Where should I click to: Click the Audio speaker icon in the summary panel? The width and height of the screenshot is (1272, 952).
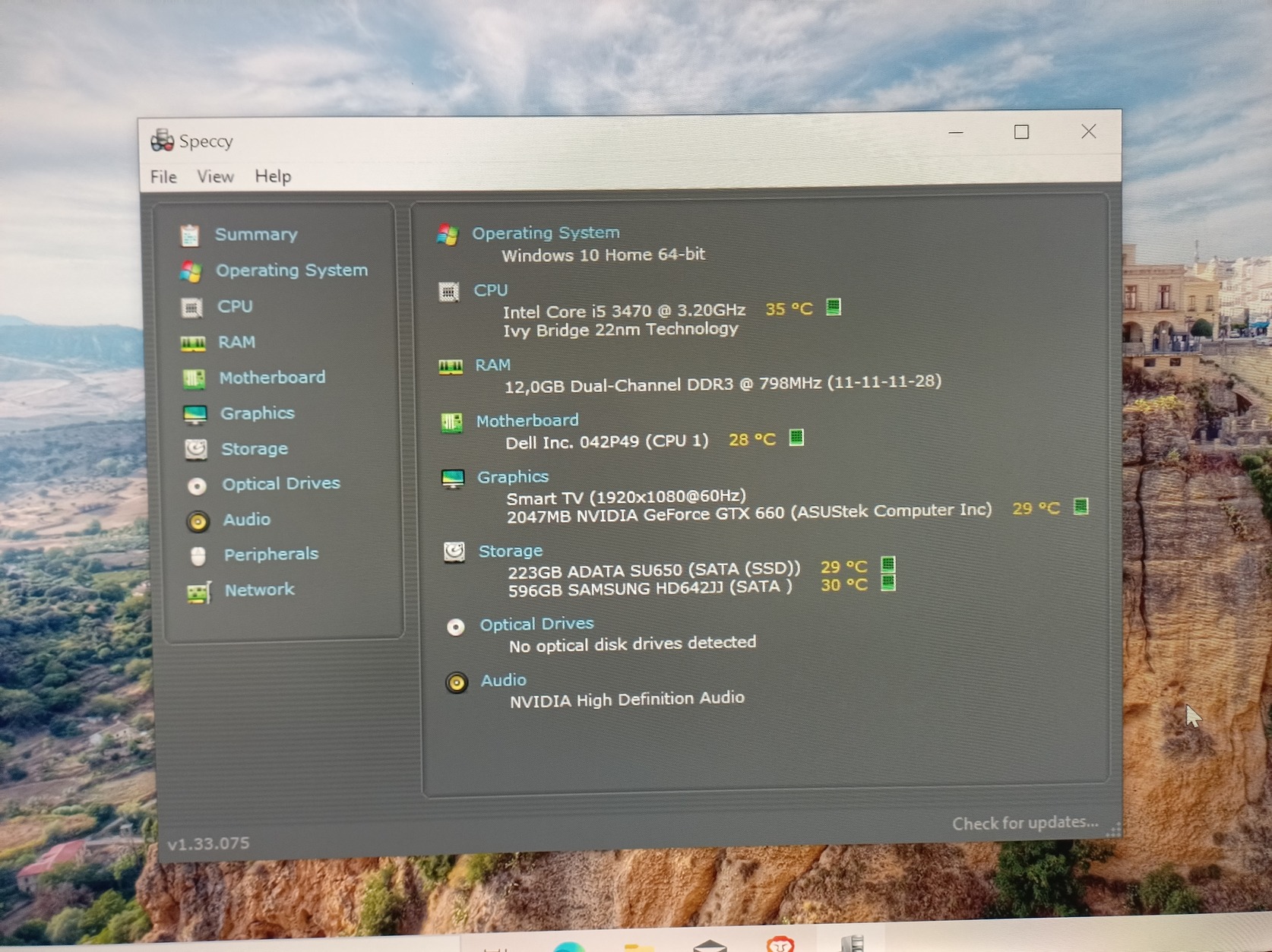tap(456, 682)
